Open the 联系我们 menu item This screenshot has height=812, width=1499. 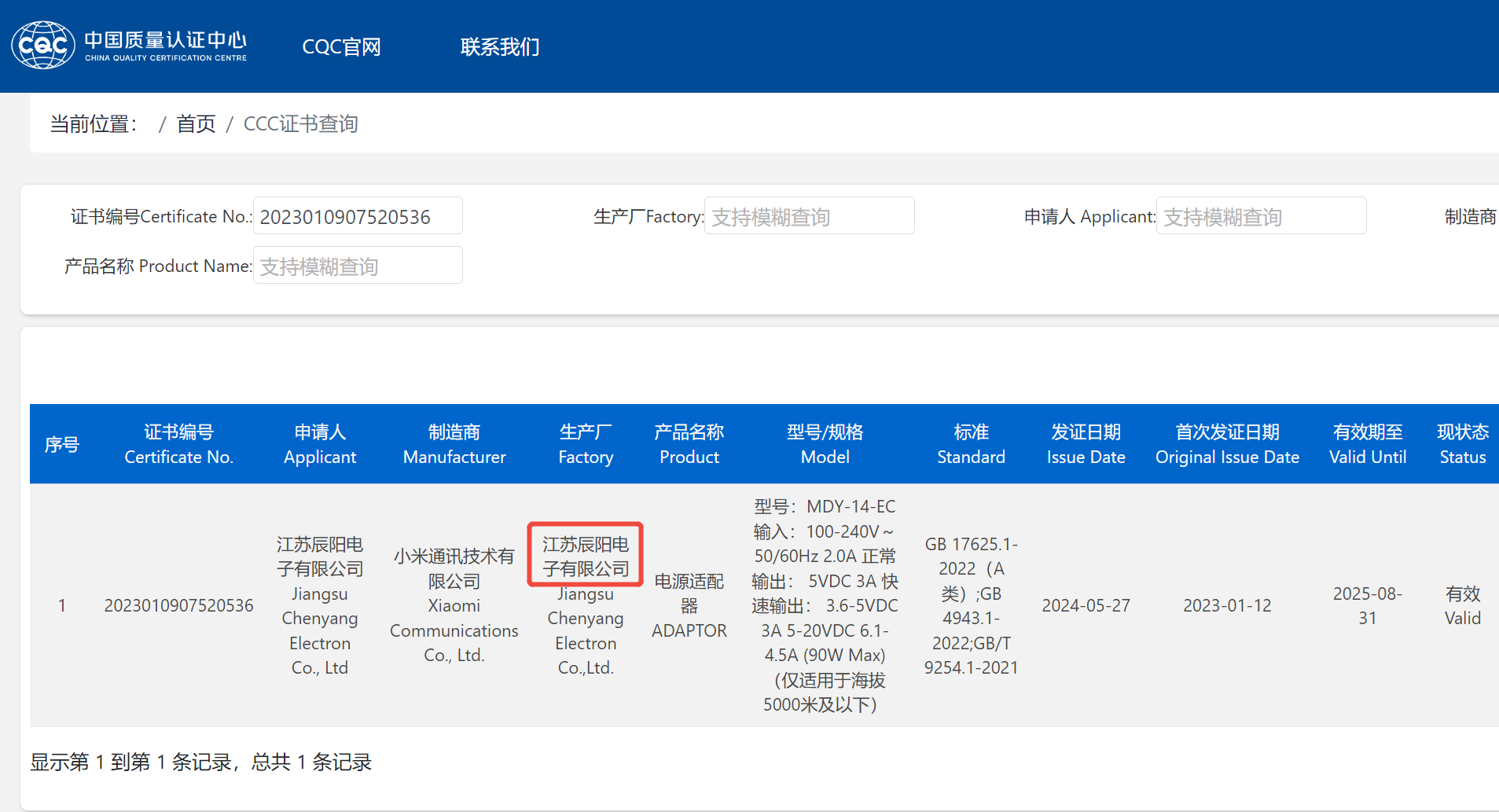coord(500,47)
